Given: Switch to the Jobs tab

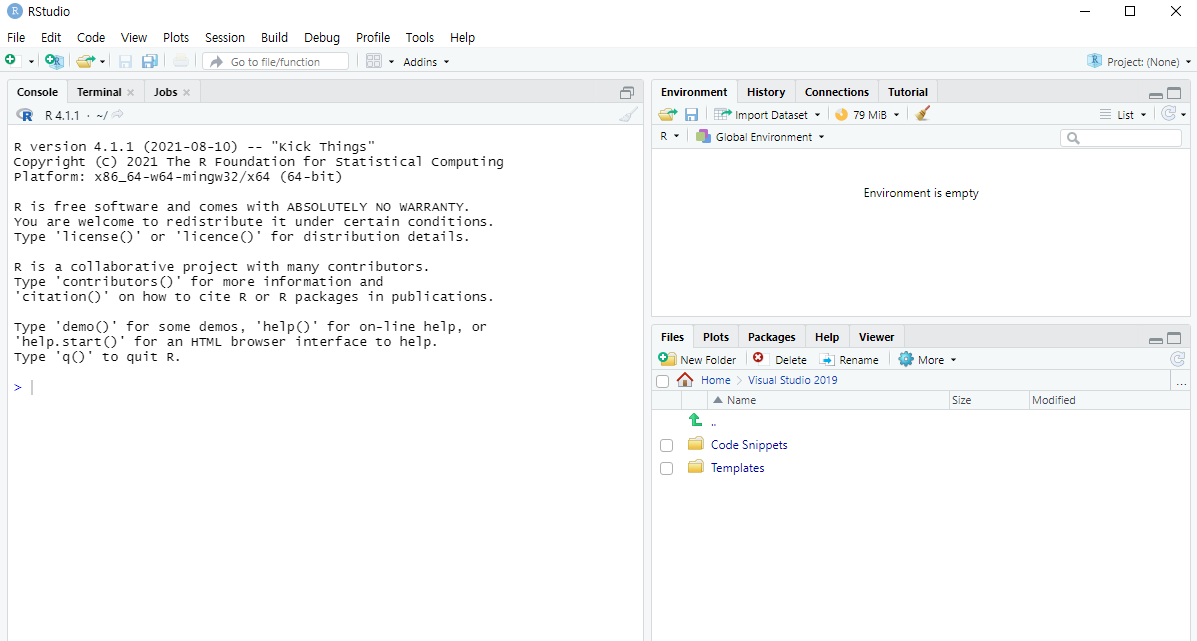Looking at the screenshot, I should (165, 92).
